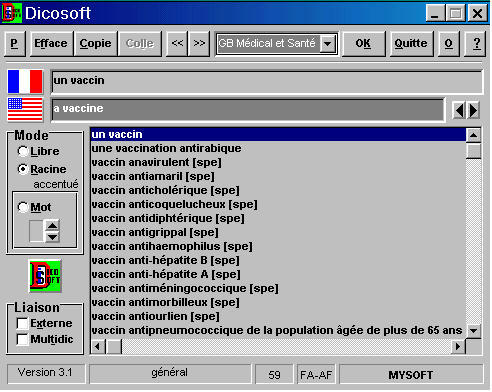Viewport: 492px width, 392px height.
Task: Click the '59' count status field
Action: click(274, 374)
